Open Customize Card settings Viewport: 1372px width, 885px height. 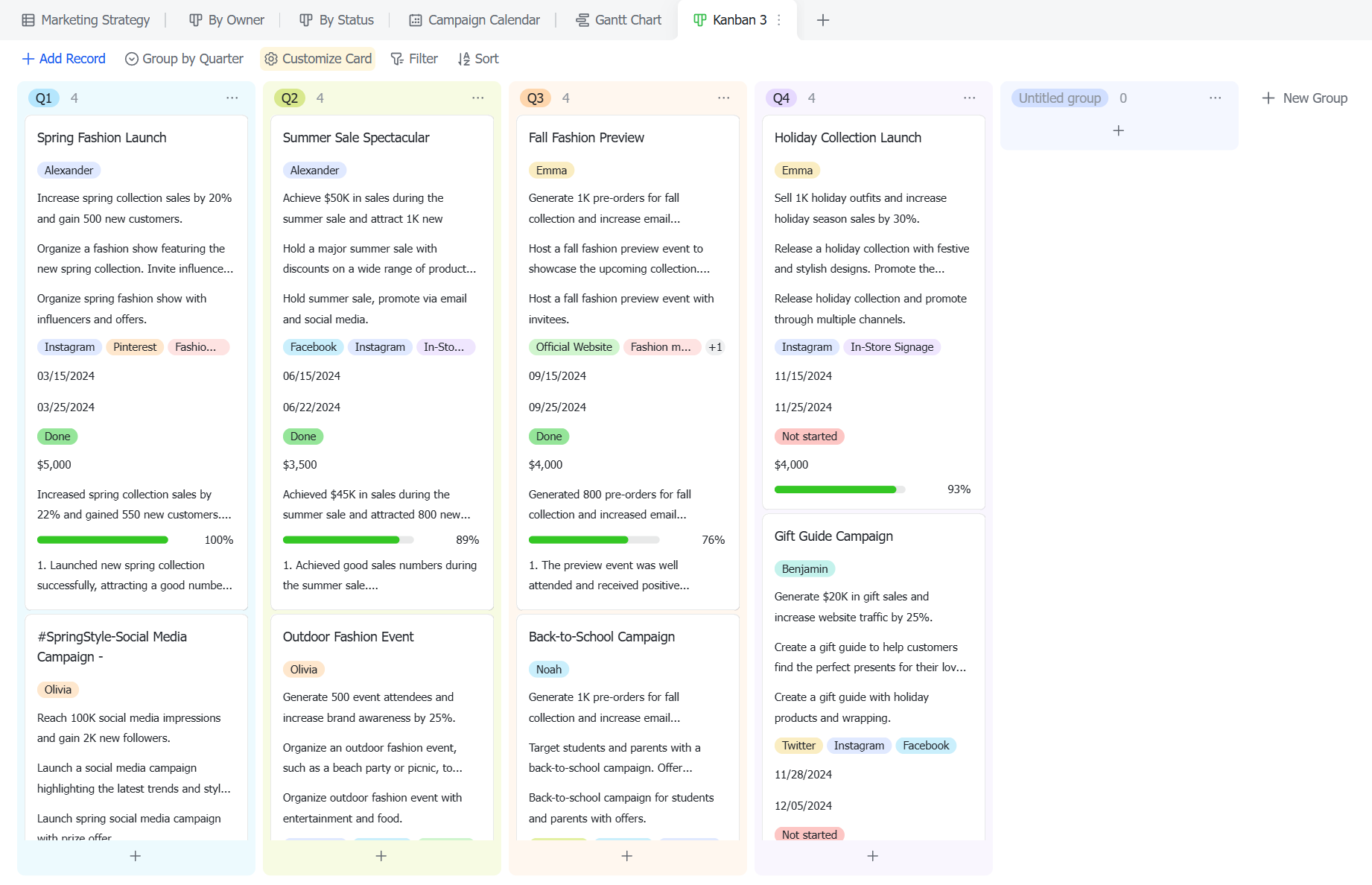[x=318, y=59]
